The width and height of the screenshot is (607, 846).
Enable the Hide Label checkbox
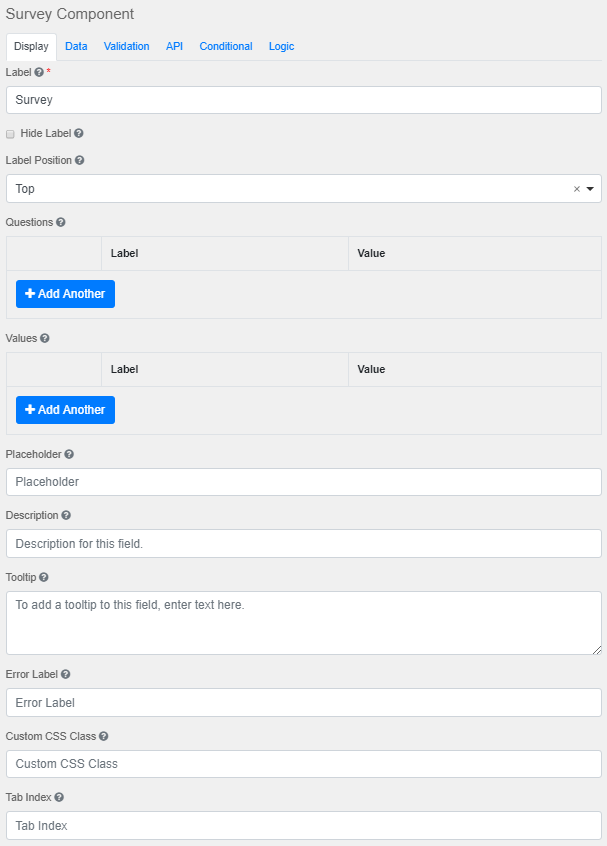click(11, 133)
